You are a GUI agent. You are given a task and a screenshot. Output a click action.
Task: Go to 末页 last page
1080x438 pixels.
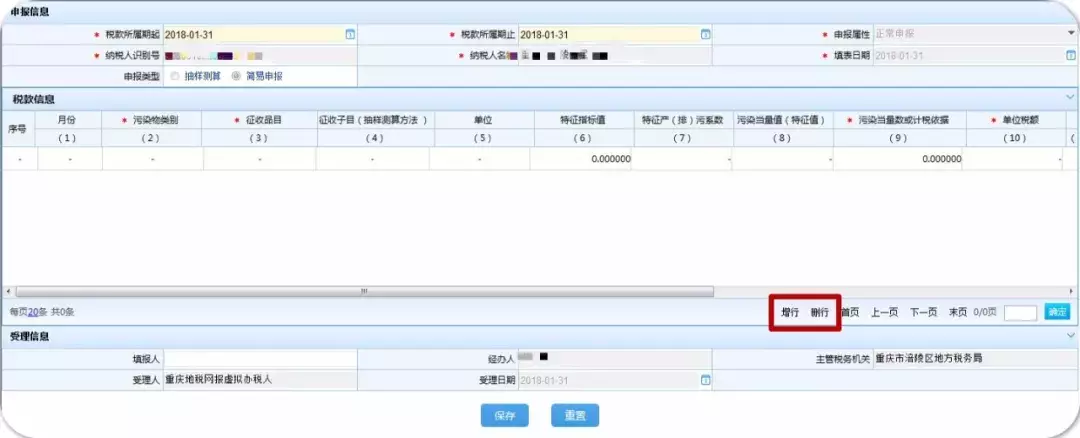tap(958, 312)
